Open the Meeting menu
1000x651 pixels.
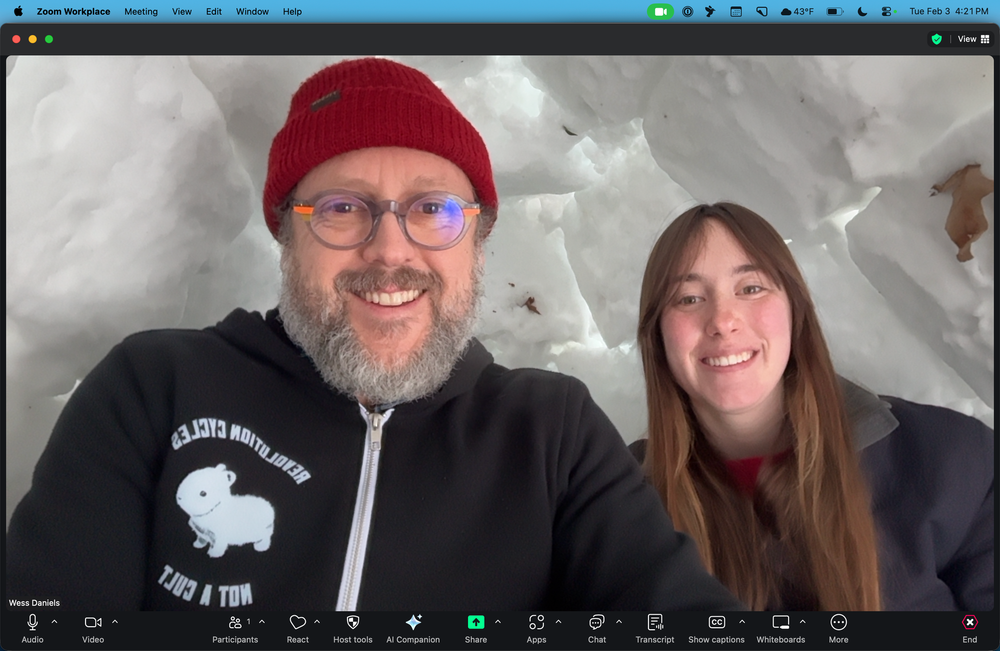140,11
